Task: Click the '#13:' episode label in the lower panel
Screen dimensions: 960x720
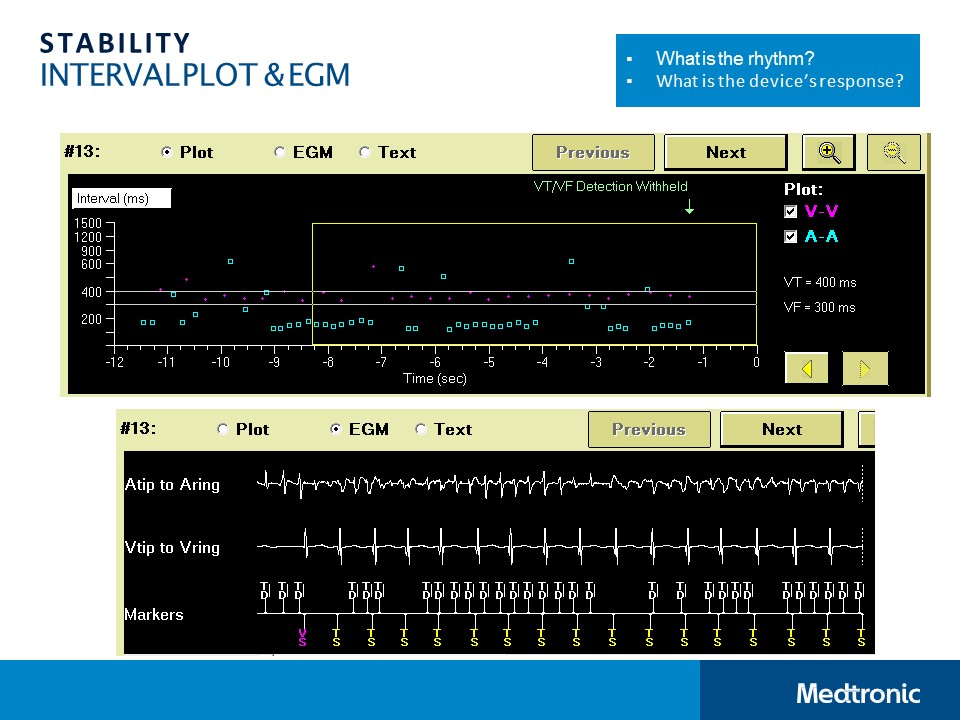Action: [x=138, y=427]
